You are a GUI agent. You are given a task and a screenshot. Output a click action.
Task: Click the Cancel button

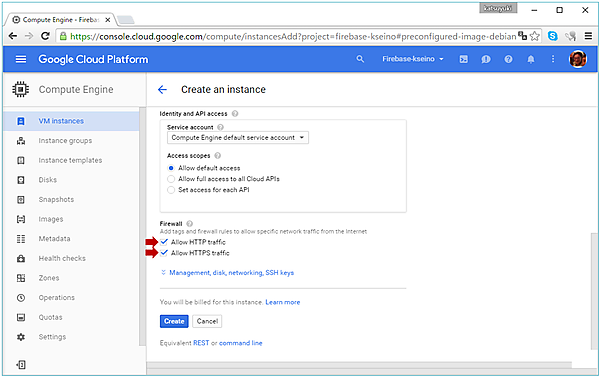pos(207,321)
